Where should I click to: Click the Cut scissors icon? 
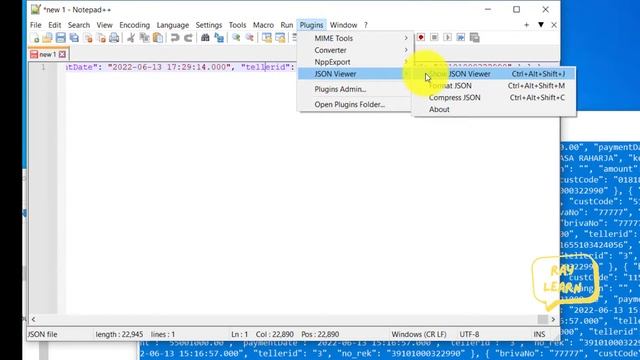(131, 38)
